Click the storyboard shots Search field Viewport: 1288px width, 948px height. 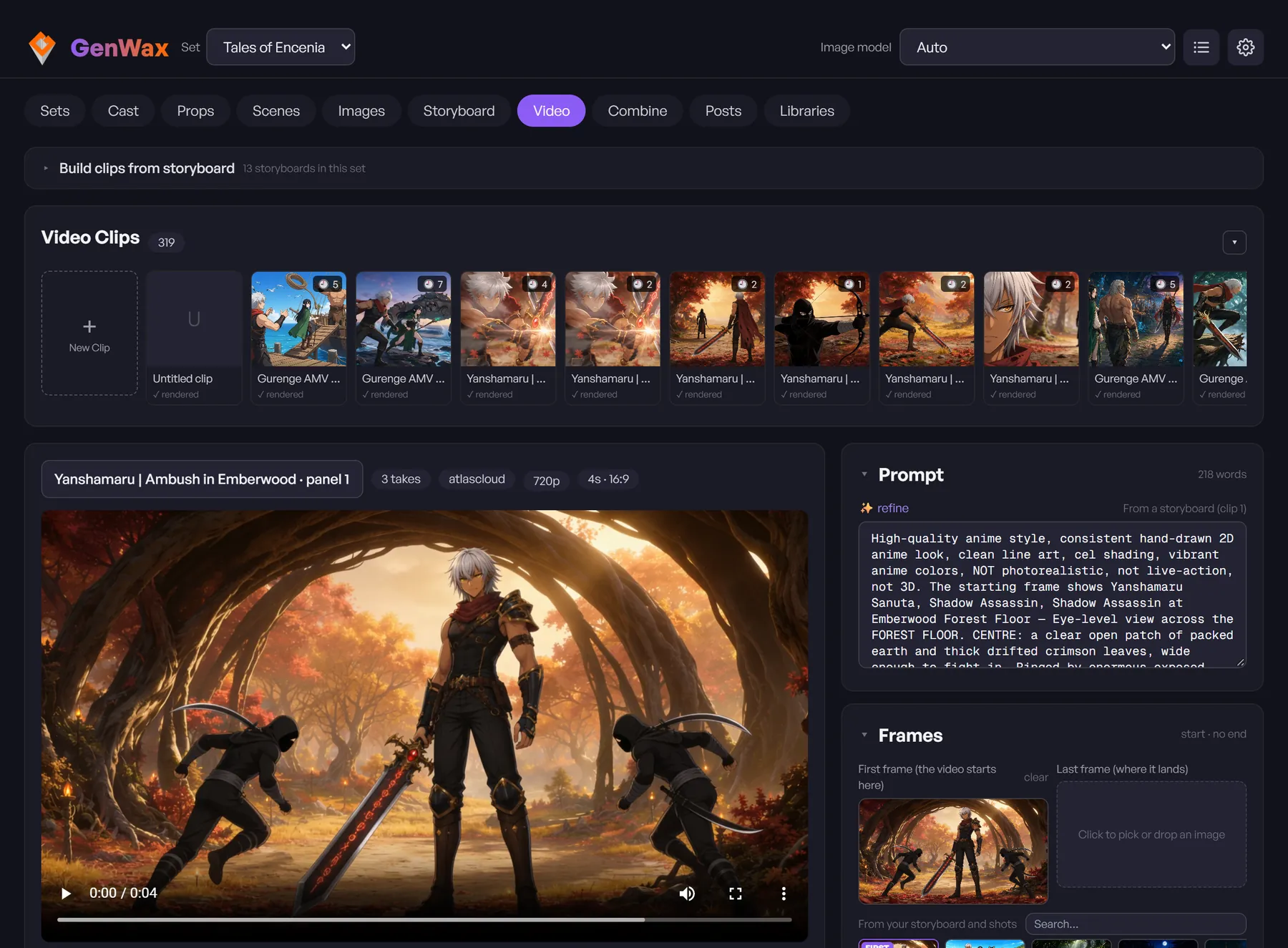(1136, 924)
